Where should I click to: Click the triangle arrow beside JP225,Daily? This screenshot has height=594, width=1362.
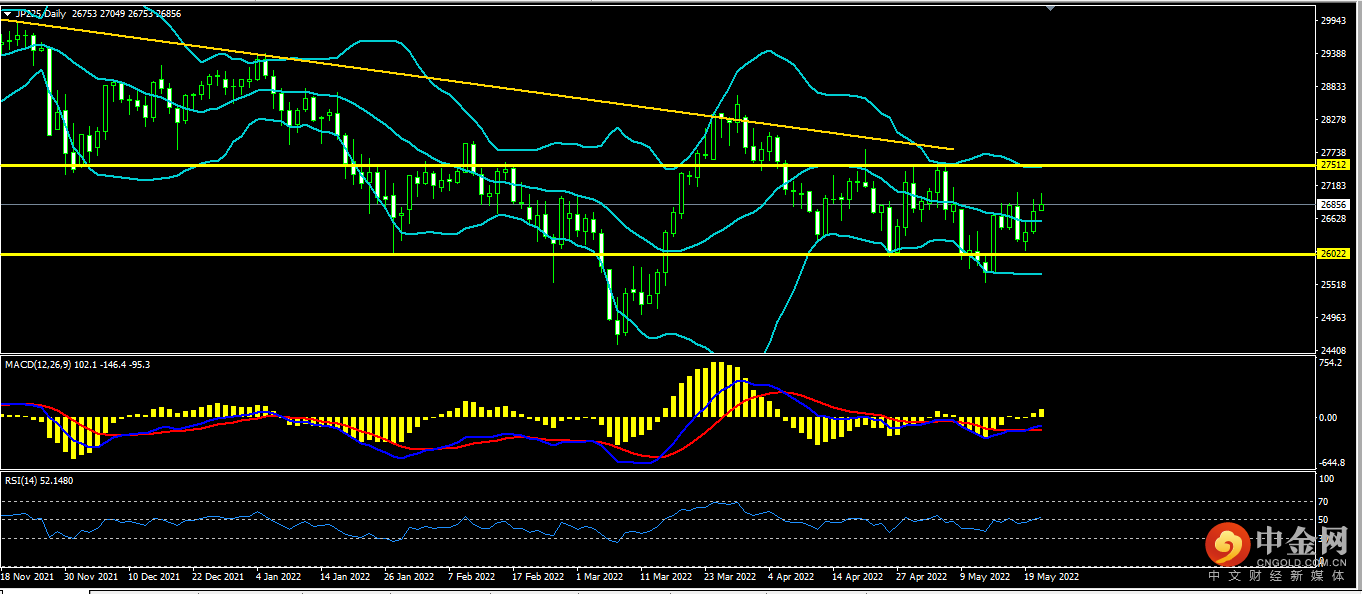(8, 14)
